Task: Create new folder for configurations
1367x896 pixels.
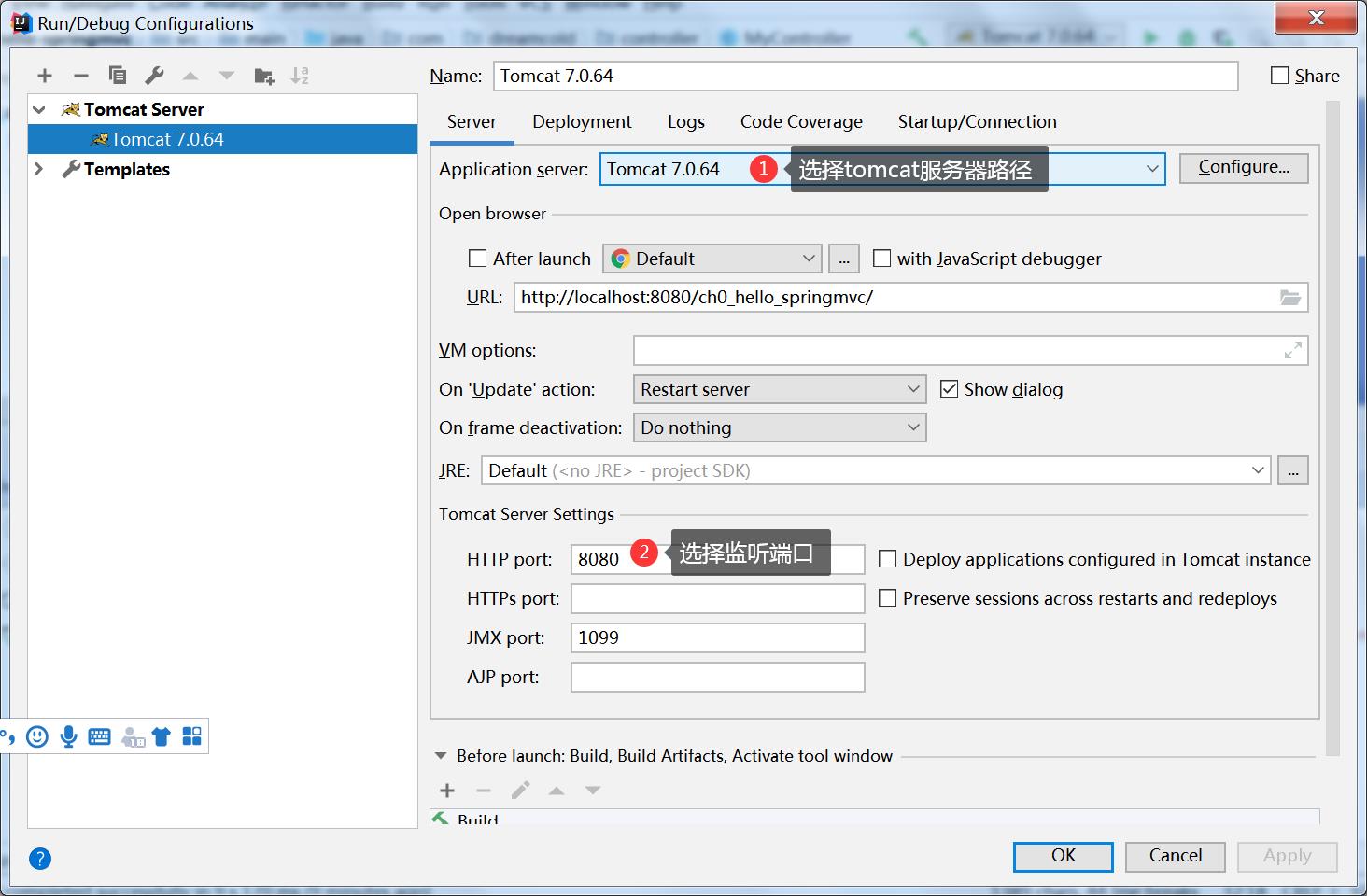Action: (264, 76)
